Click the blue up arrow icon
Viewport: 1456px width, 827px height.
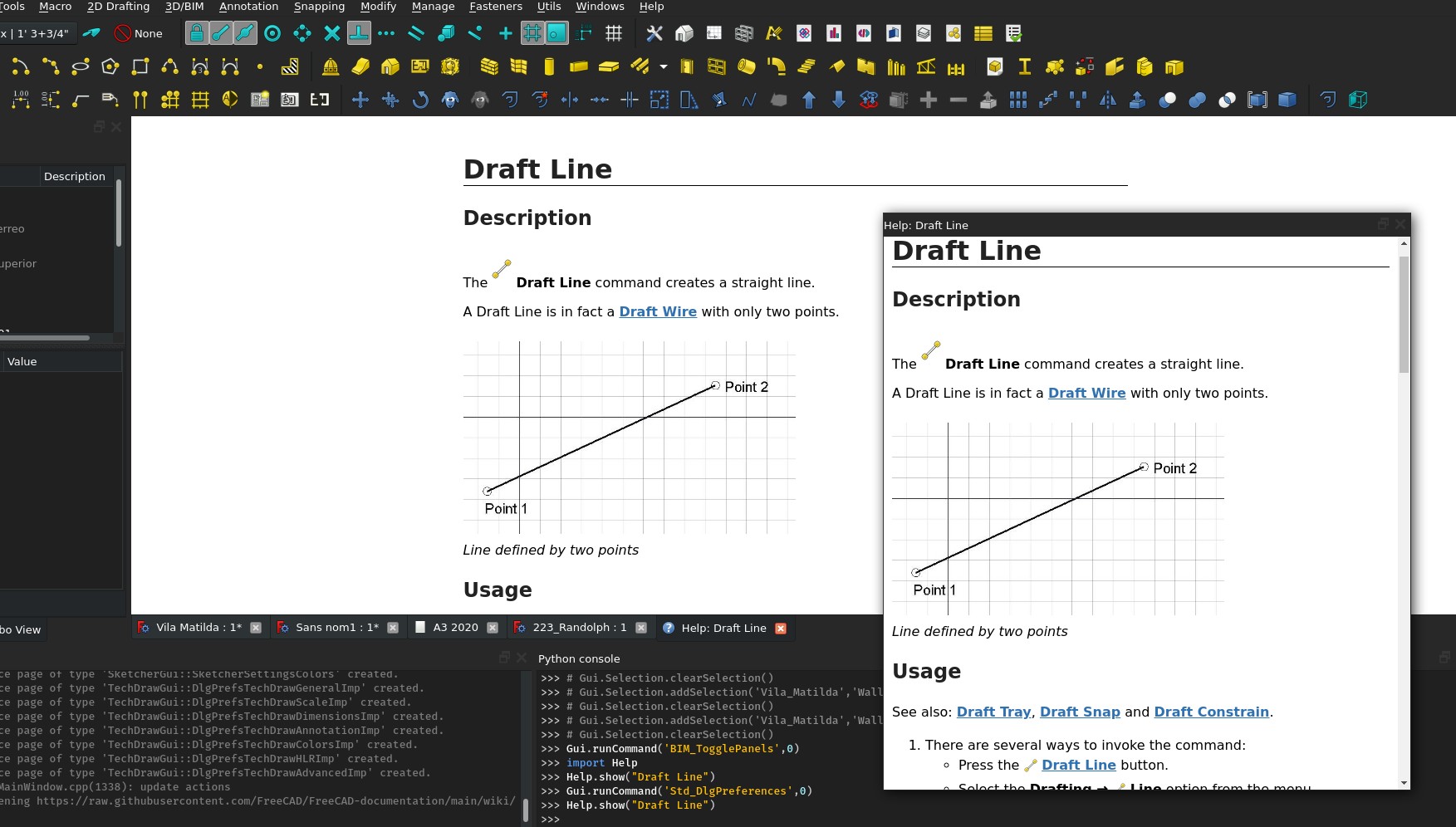coord(809,100)
